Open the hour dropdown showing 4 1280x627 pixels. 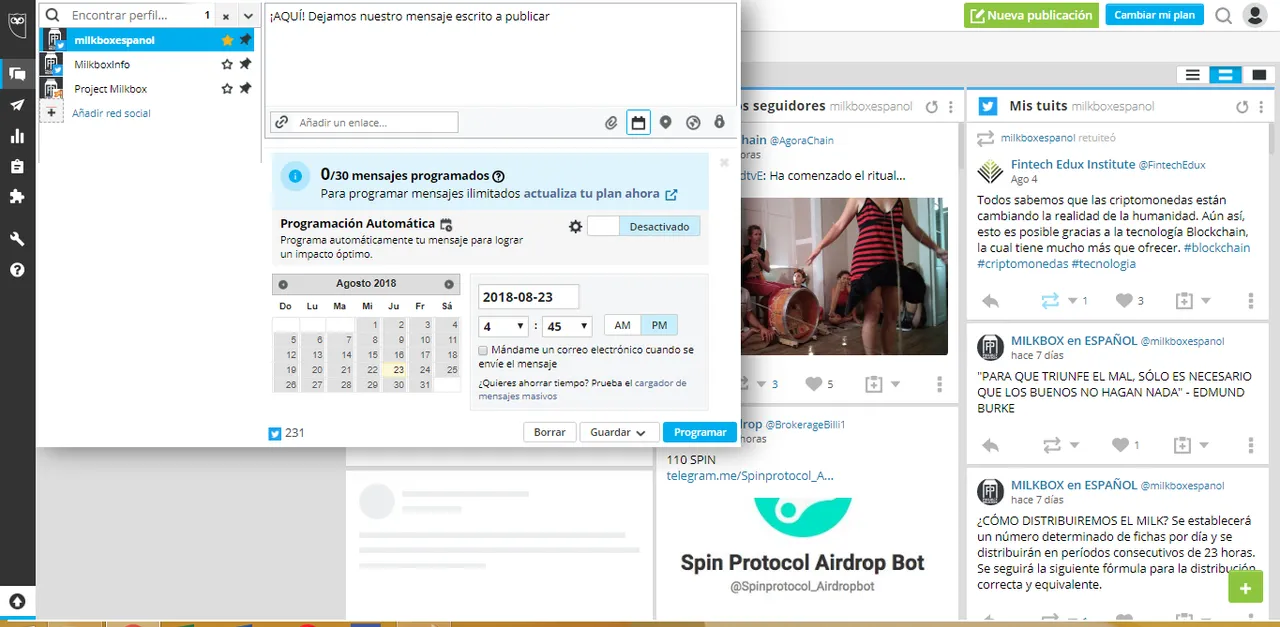coord(503,326)
